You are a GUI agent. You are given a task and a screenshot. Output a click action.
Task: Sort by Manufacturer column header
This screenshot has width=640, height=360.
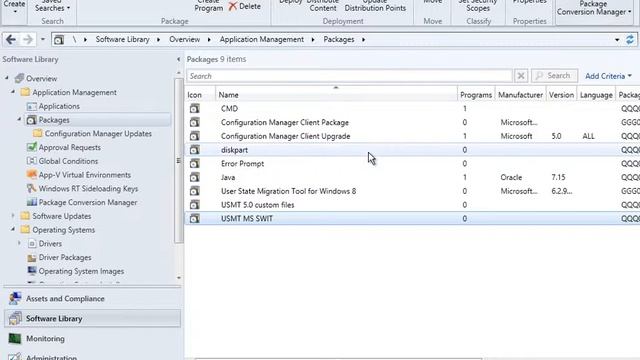pos(520,95)
